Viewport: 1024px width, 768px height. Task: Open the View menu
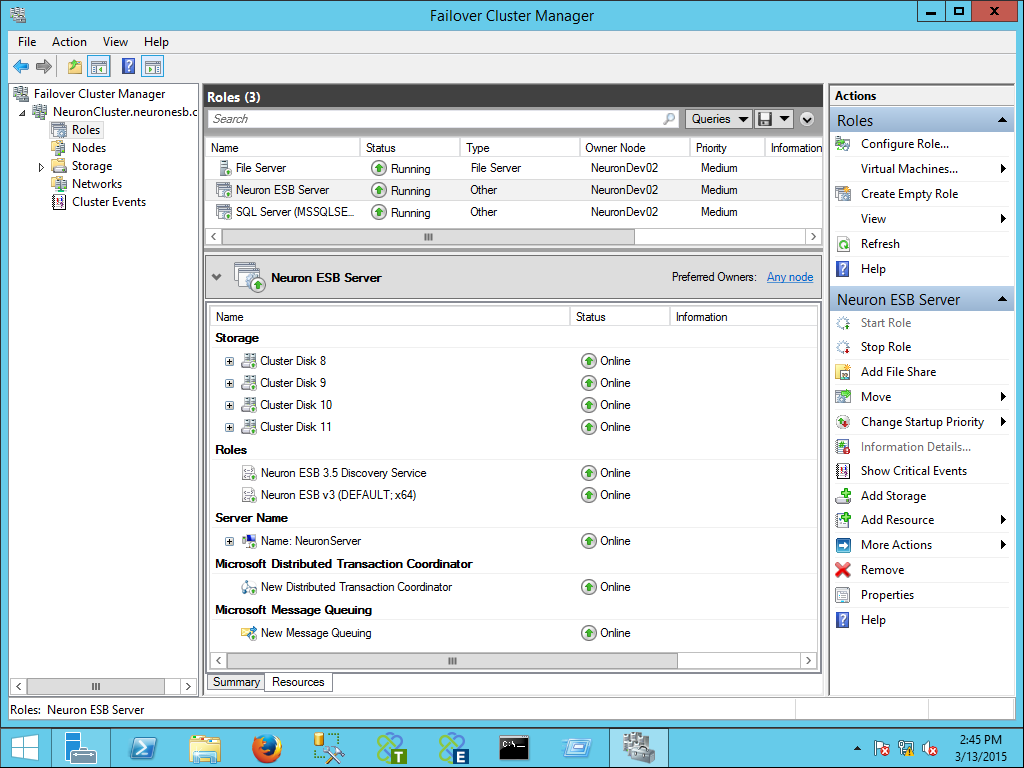click(x=115, y=42)
